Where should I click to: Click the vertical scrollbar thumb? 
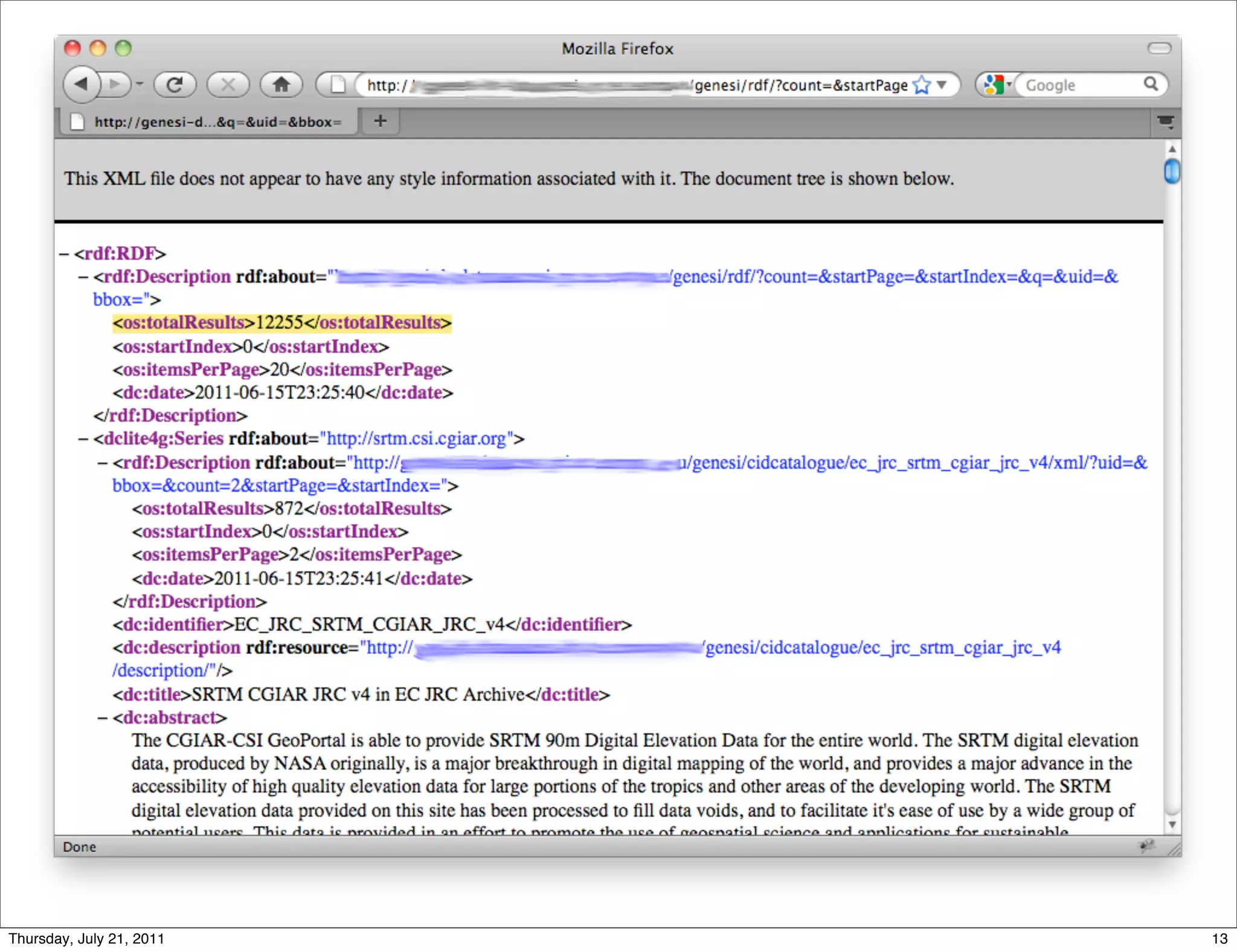pos(1172,172)
